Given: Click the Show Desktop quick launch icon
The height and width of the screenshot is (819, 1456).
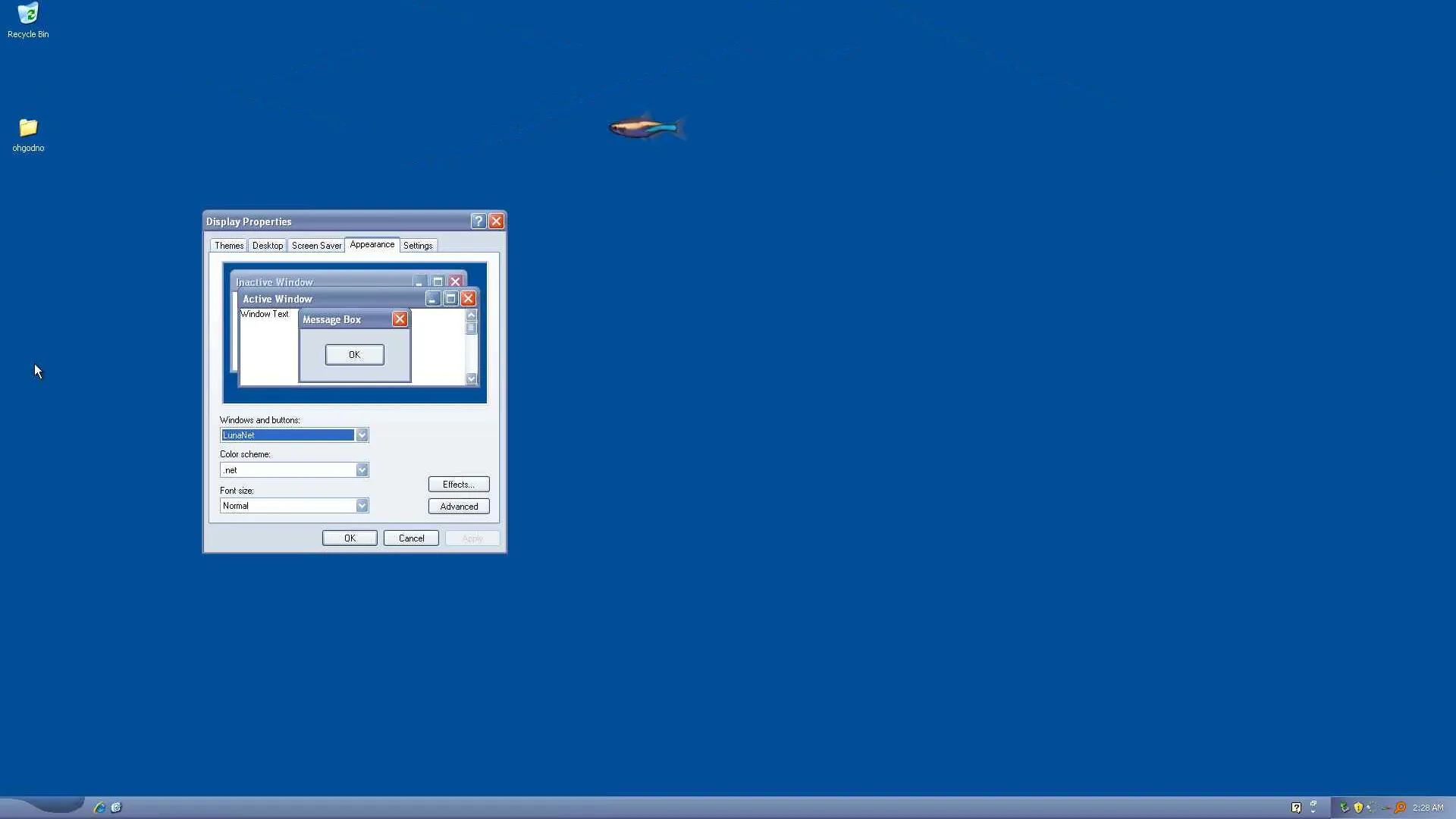Looking at the screenshot, I should coord(116,808).
